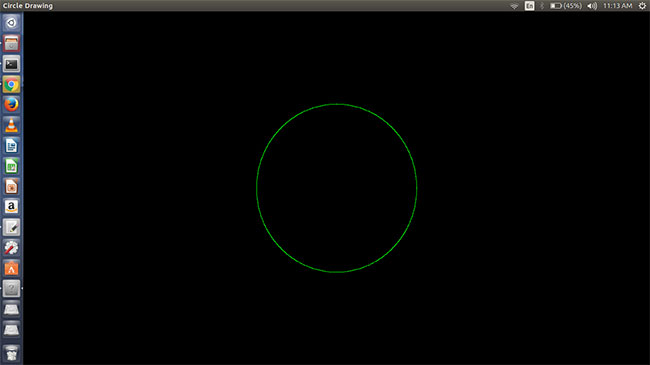Screen dimensions: 650x365
Task: Open Firefox browser from the launcher
Action: click(11, 105)
